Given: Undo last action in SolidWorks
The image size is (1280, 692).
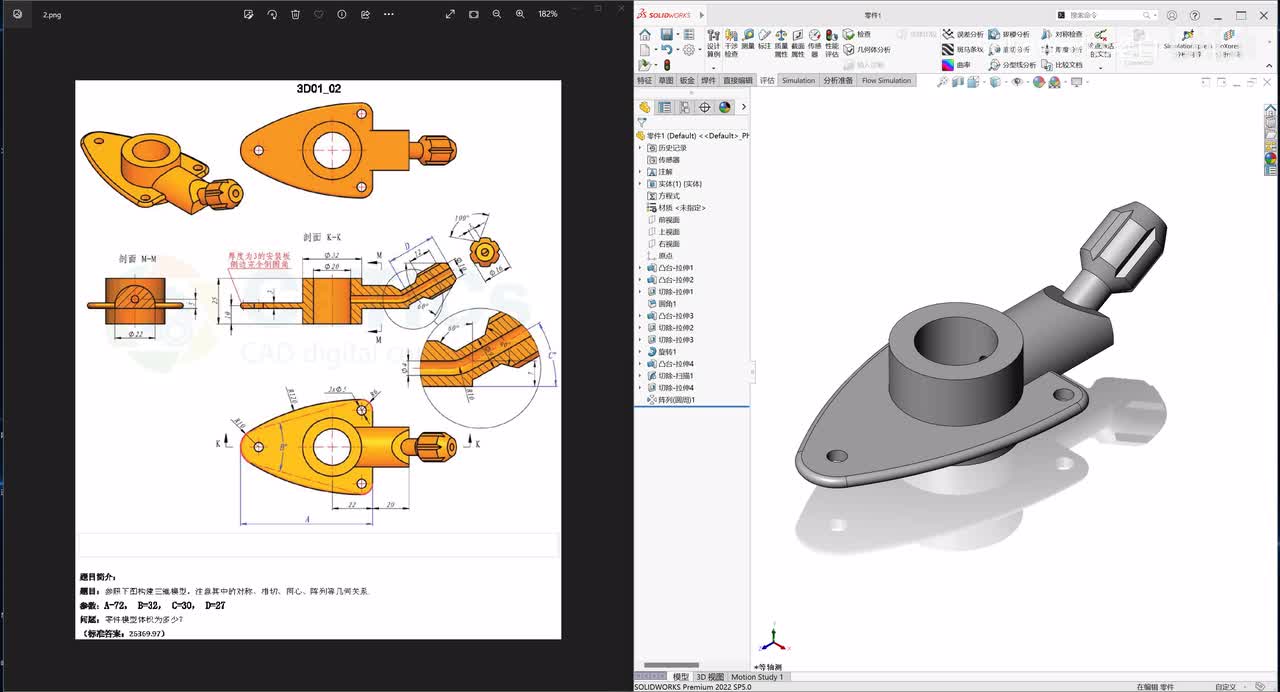Looking at the screenshot, I should point(666,50).
